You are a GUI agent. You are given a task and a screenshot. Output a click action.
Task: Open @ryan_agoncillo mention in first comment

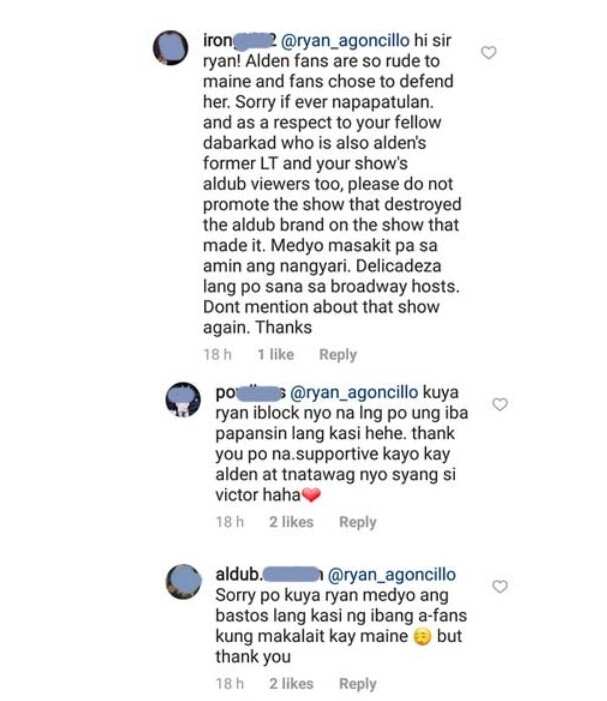345,41
